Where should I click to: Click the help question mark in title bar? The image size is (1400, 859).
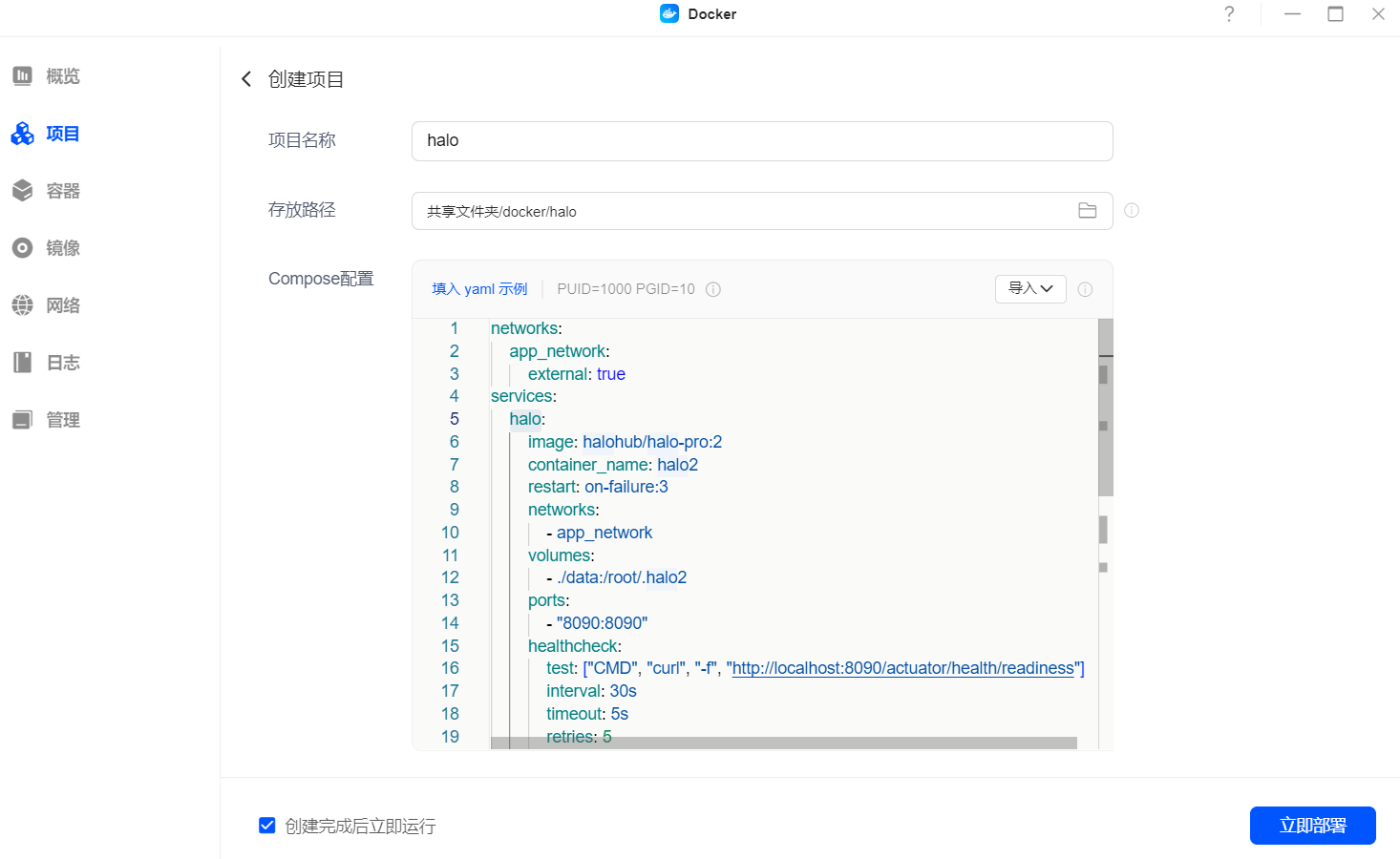point(1229,14)
